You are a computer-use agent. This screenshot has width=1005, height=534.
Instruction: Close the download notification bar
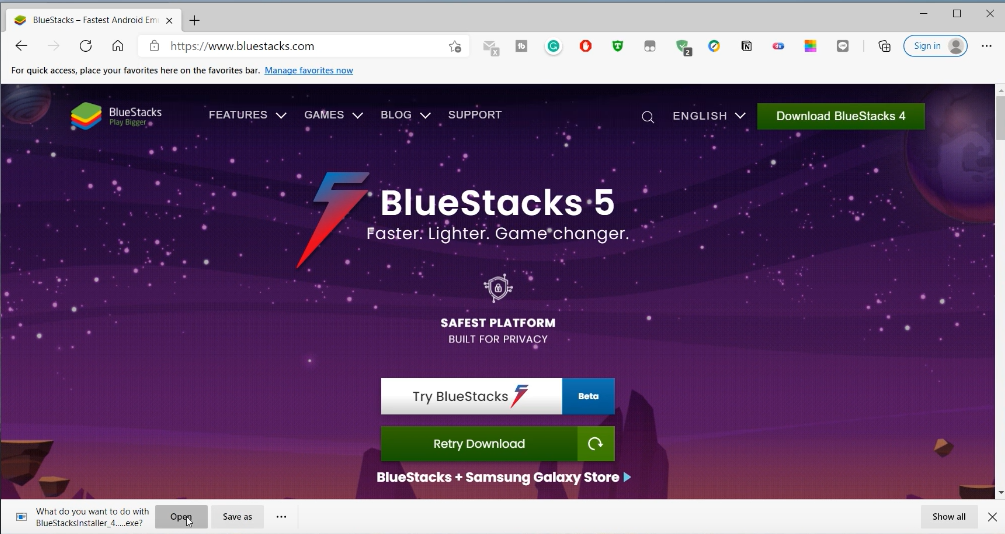tap(992, 517)
